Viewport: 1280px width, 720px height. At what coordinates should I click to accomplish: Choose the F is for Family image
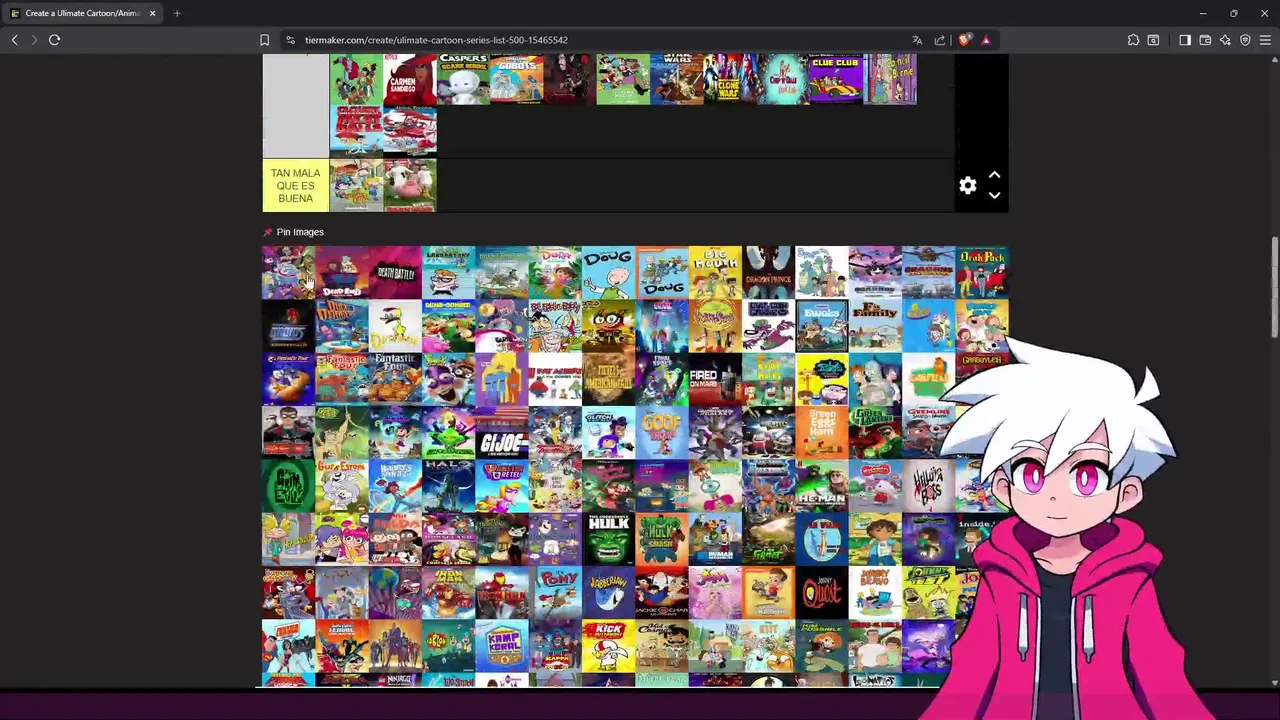tap(875, 325)
